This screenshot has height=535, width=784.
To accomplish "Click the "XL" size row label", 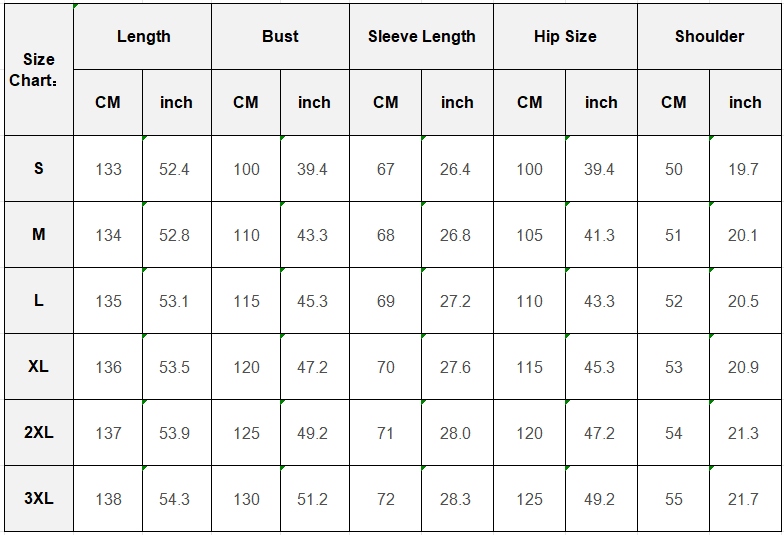I will (x=38, y=366).
